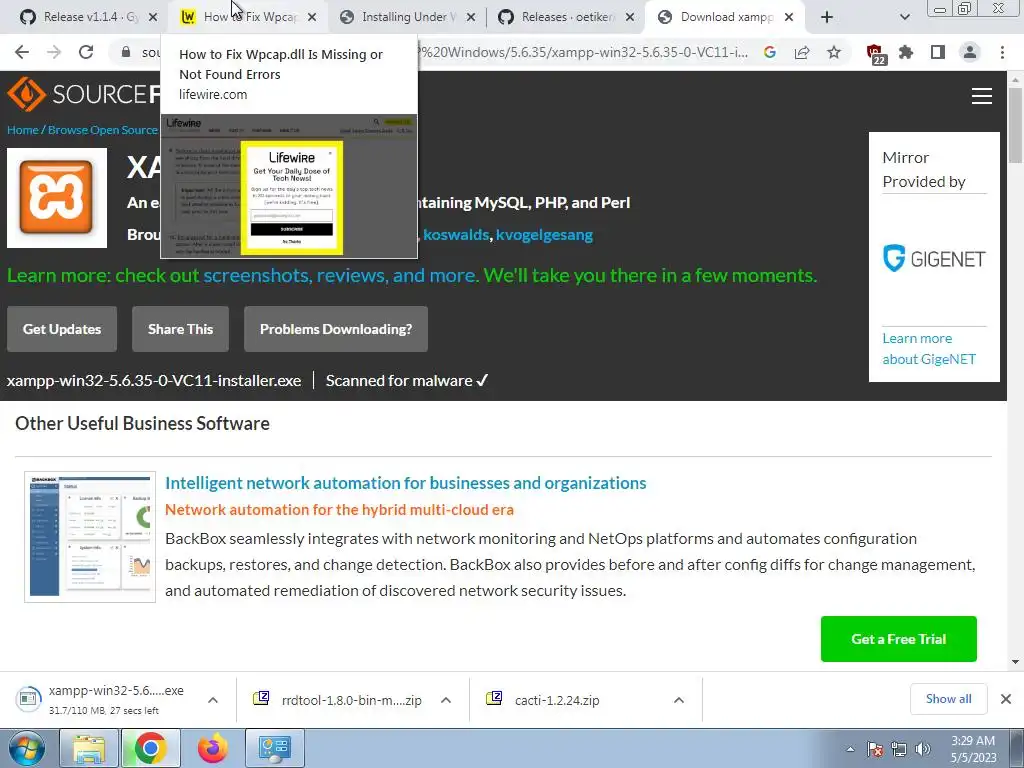This screenshot has width=1024, height=768.
Task: Click the taskbar clock showing 3:29 AM
Action: 973,749
